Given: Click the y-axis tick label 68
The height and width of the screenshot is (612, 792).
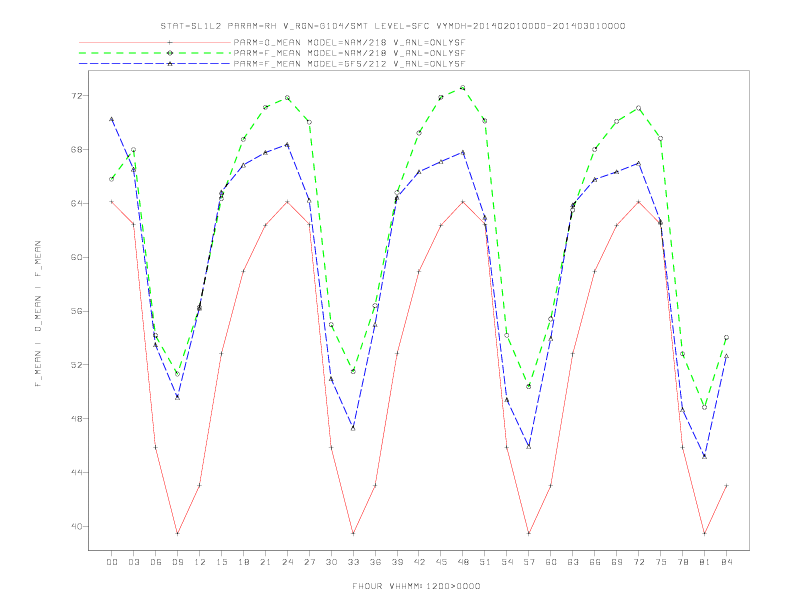Looking at the screenshot, I should [x=77, y=149].
